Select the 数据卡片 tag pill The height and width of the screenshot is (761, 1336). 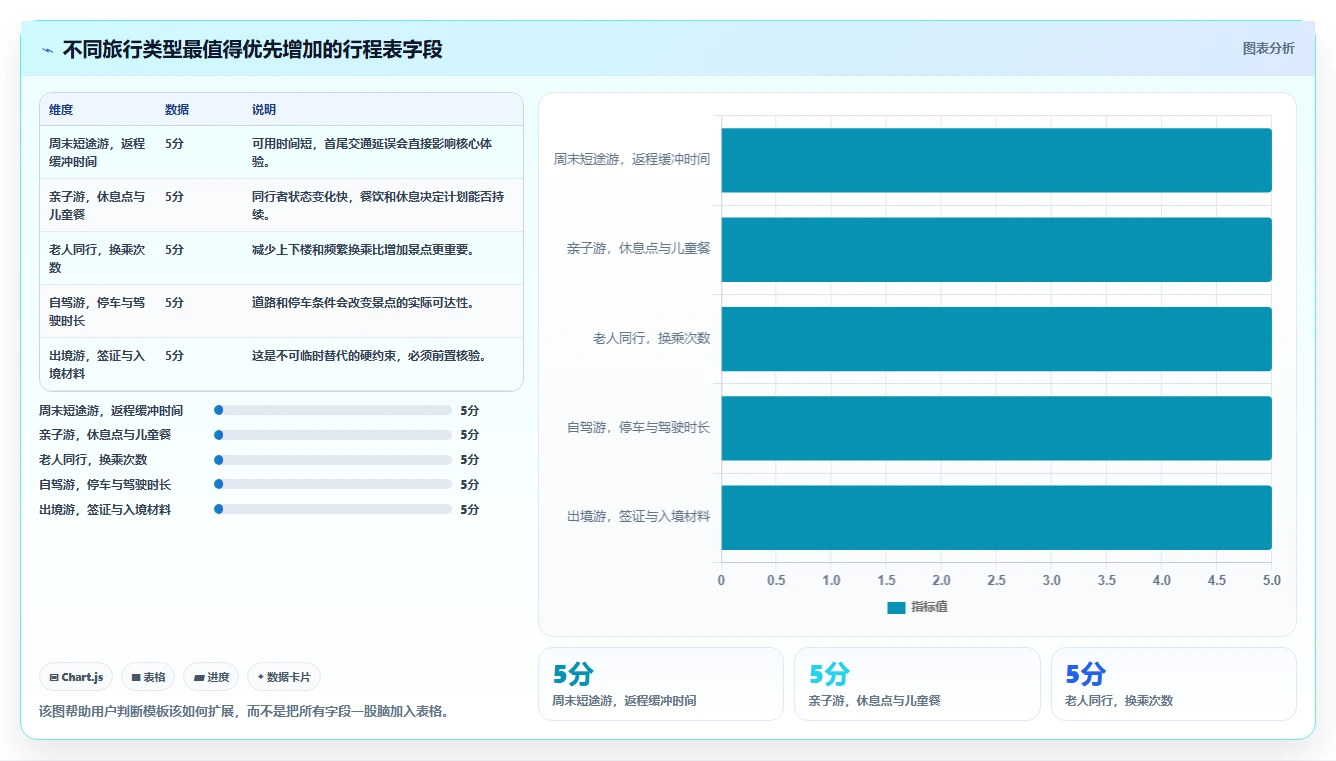tap(284, 677)
